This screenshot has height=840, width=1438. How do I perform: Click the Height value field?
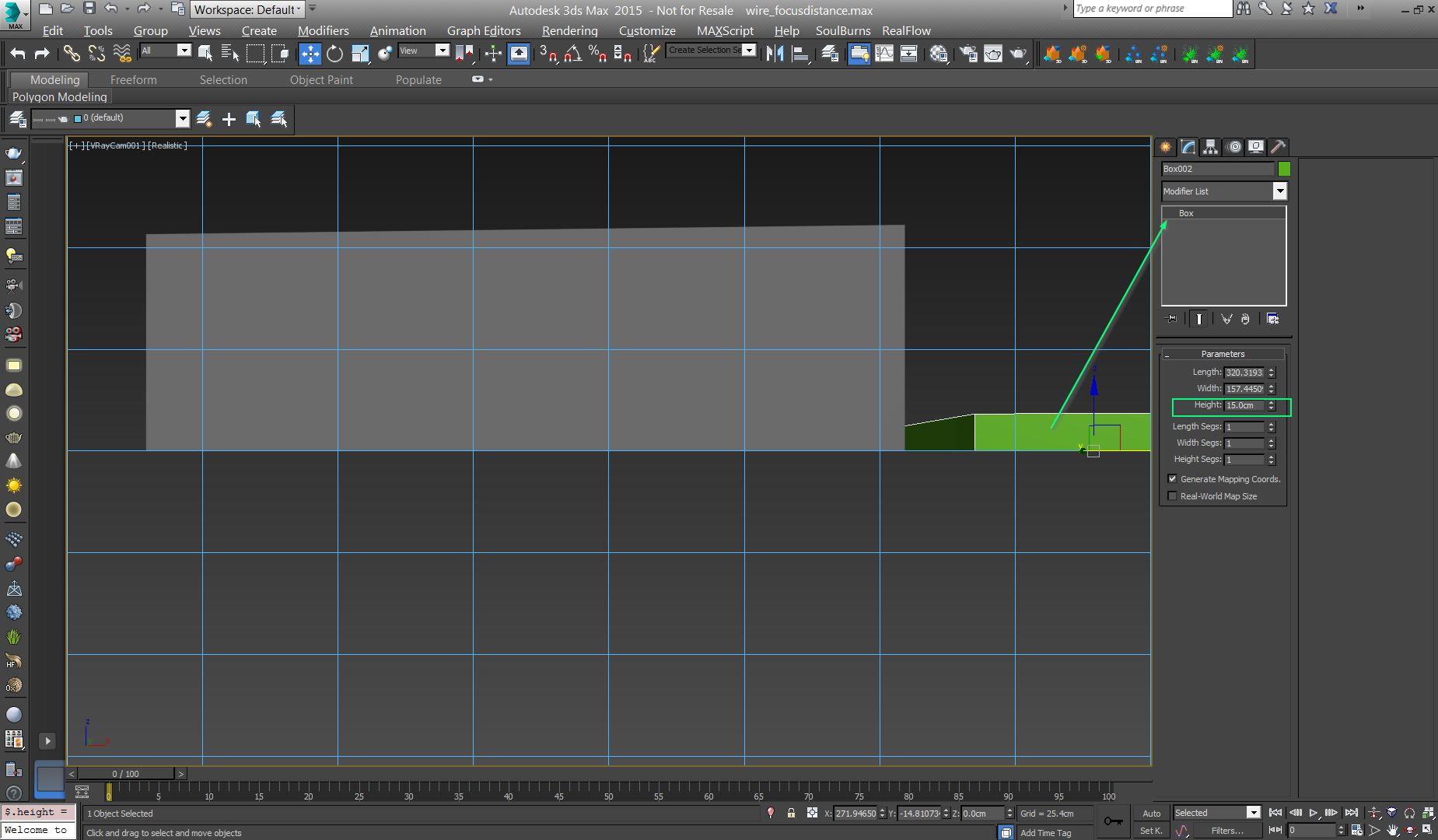tap(1244, 405)
